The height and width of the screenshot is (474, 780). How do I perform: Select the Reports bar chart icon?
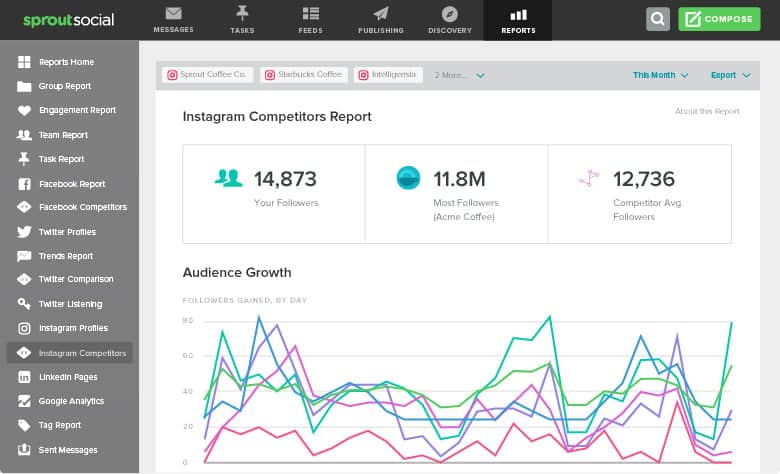(x=518, y=15)
